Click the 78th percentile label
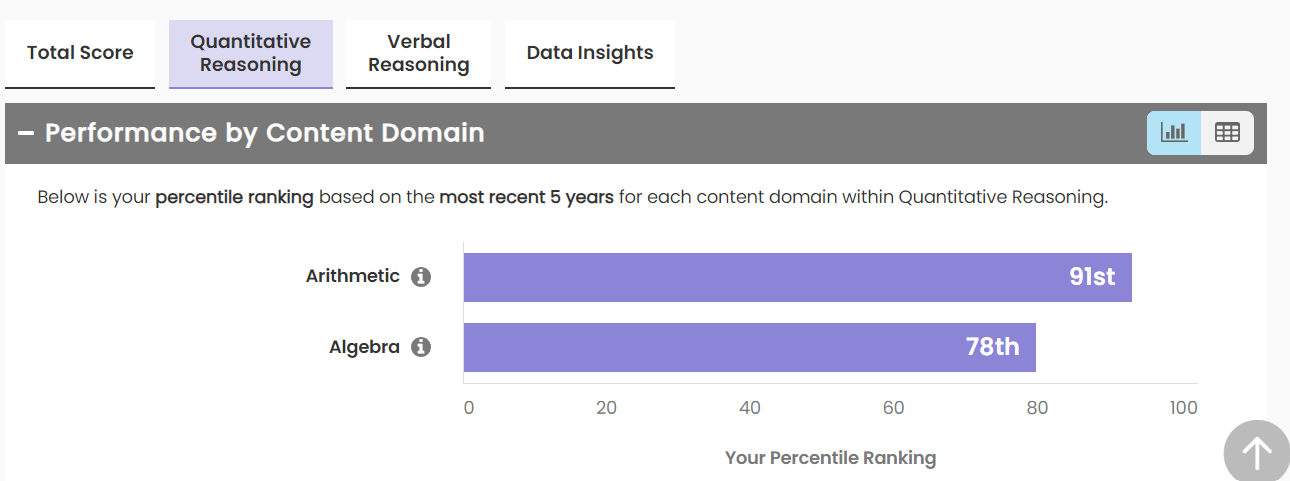 click(x=992, y=347)
